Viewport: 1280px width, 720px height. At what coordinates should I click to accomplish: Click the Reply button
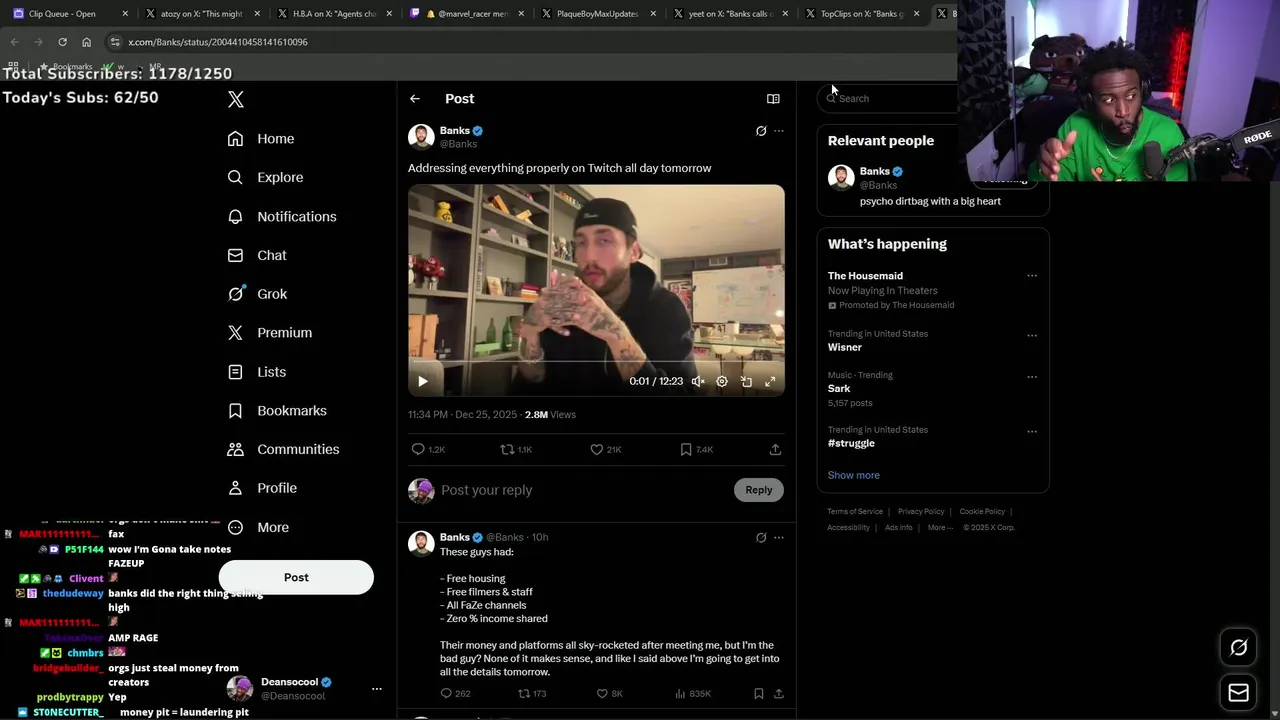tap(759, 490)
